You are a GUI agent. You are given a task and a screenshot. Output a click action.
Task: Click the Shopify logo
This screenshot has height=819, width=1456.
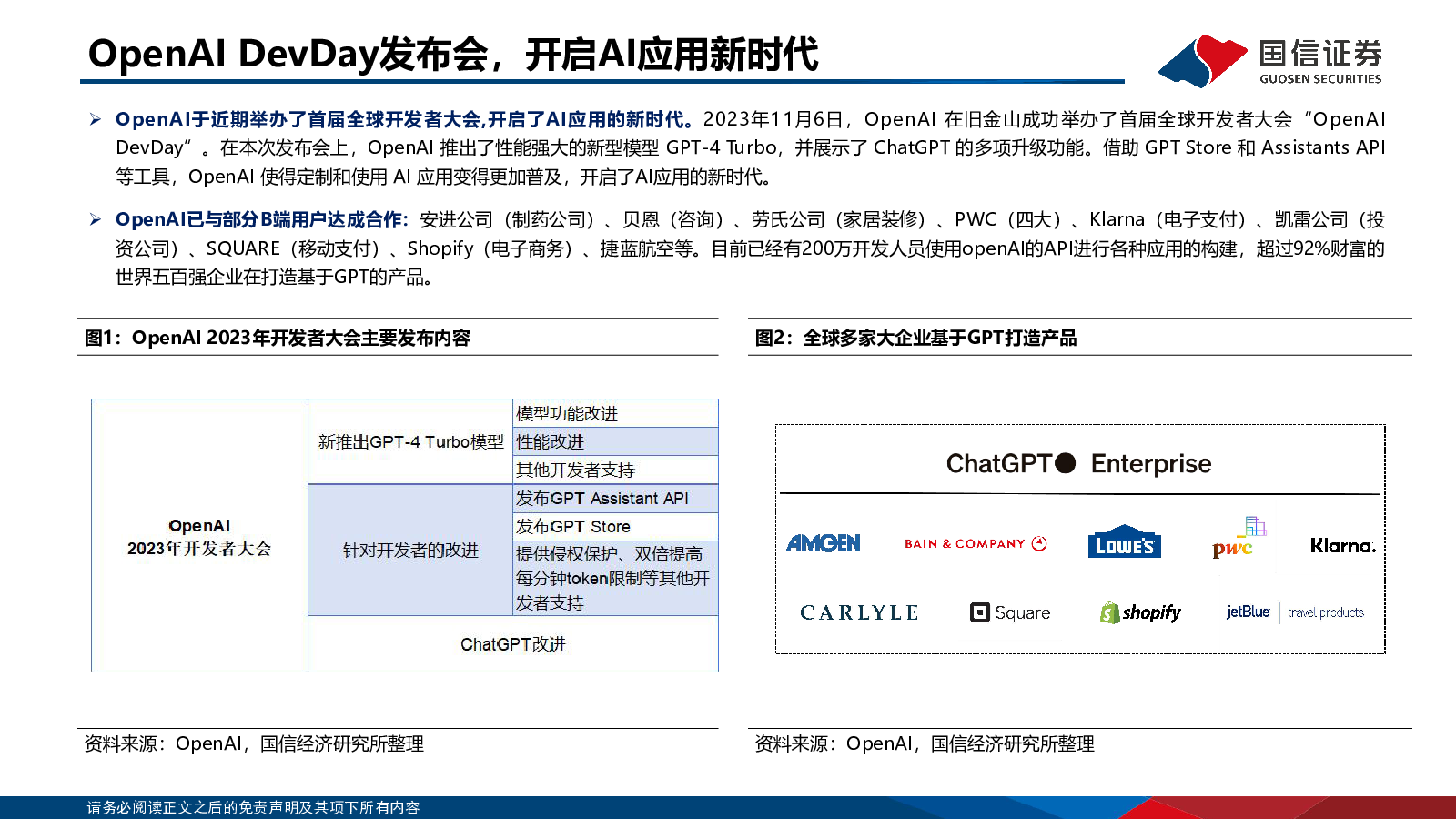[x=1140, y=612]
